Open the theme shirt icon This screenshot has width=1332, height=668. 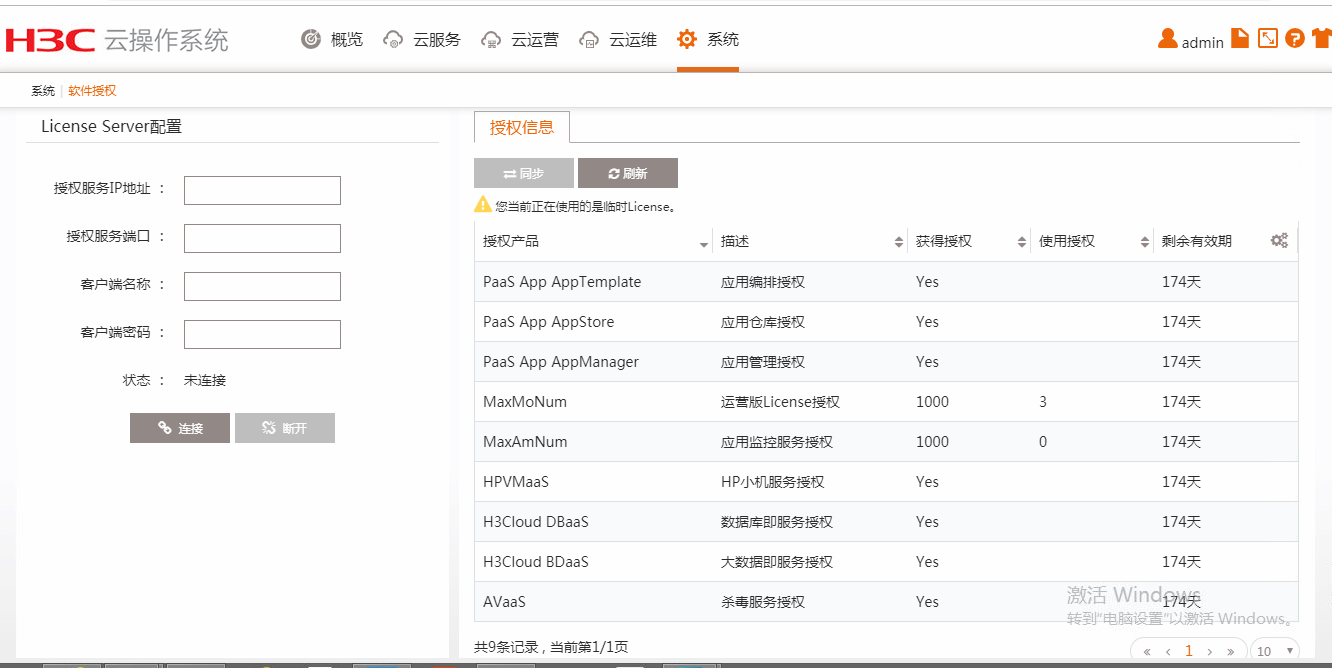click(1321, 38)
